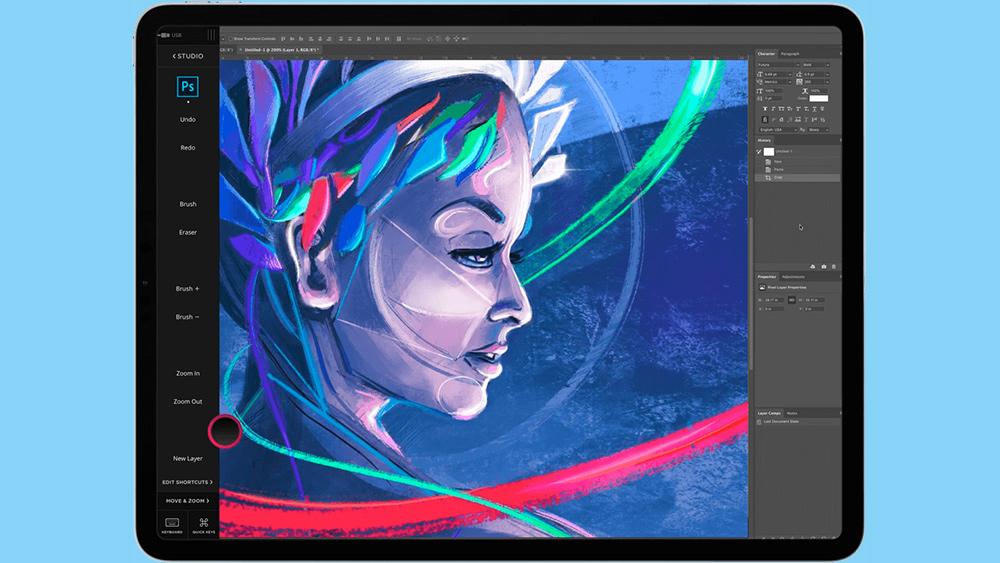Create new document from current state icon
This screenshot has width=1000, height=563.
[812, 267]
